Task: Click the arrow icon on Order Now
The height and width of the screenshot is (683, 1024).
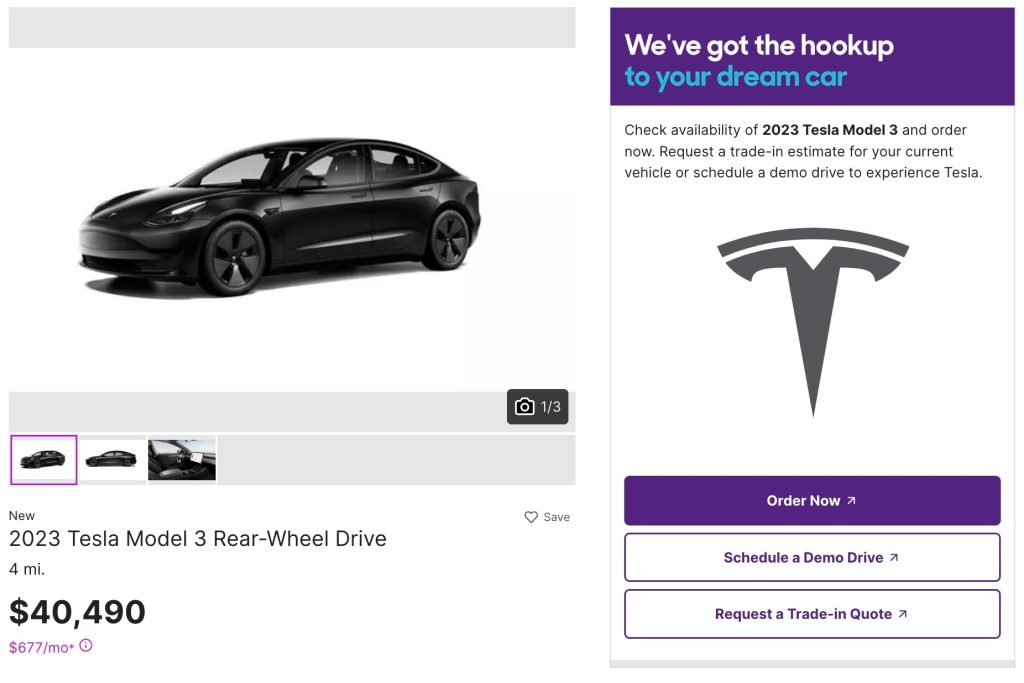Action: pos(851,501)
